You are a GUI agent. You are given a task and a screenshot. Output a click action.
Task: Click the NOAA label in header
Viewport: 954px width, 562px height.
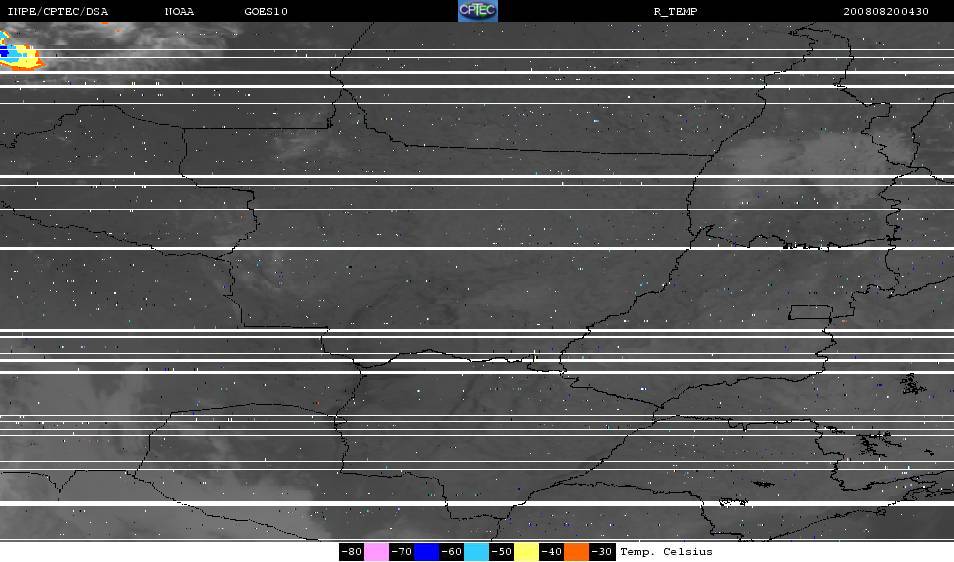(x=179, y=11)
